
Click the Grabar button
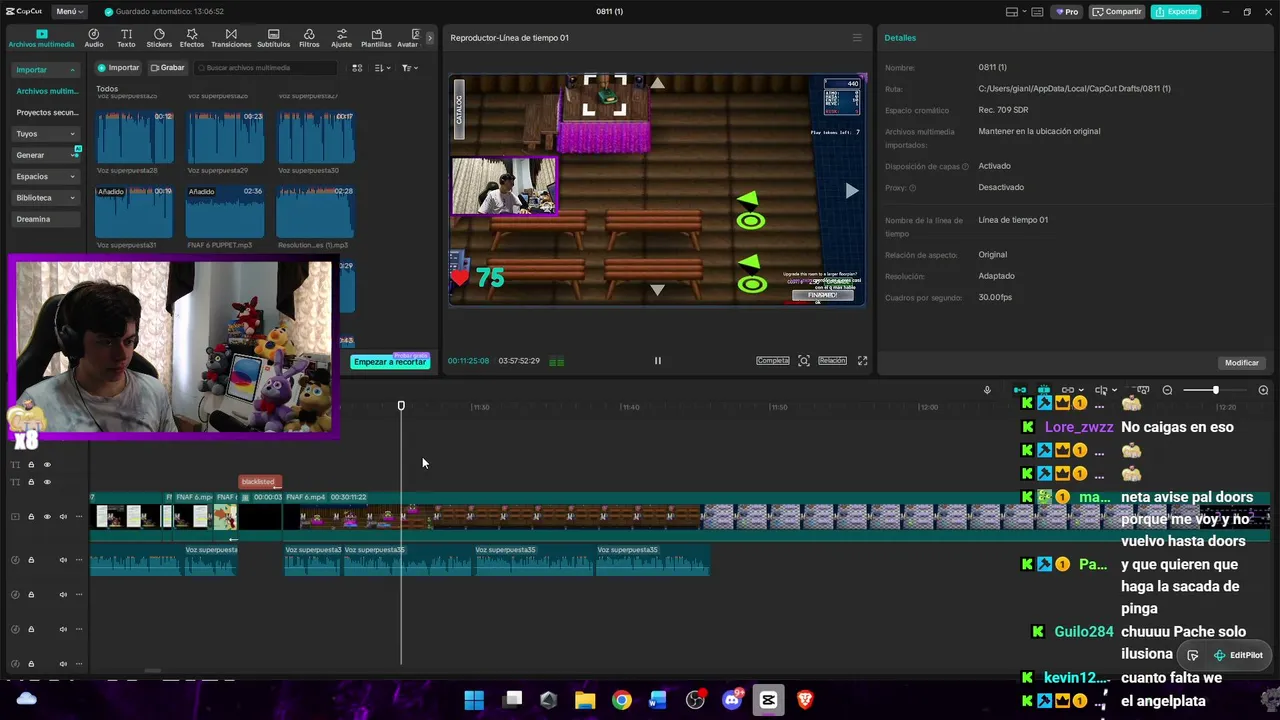[x=168, y=68]
